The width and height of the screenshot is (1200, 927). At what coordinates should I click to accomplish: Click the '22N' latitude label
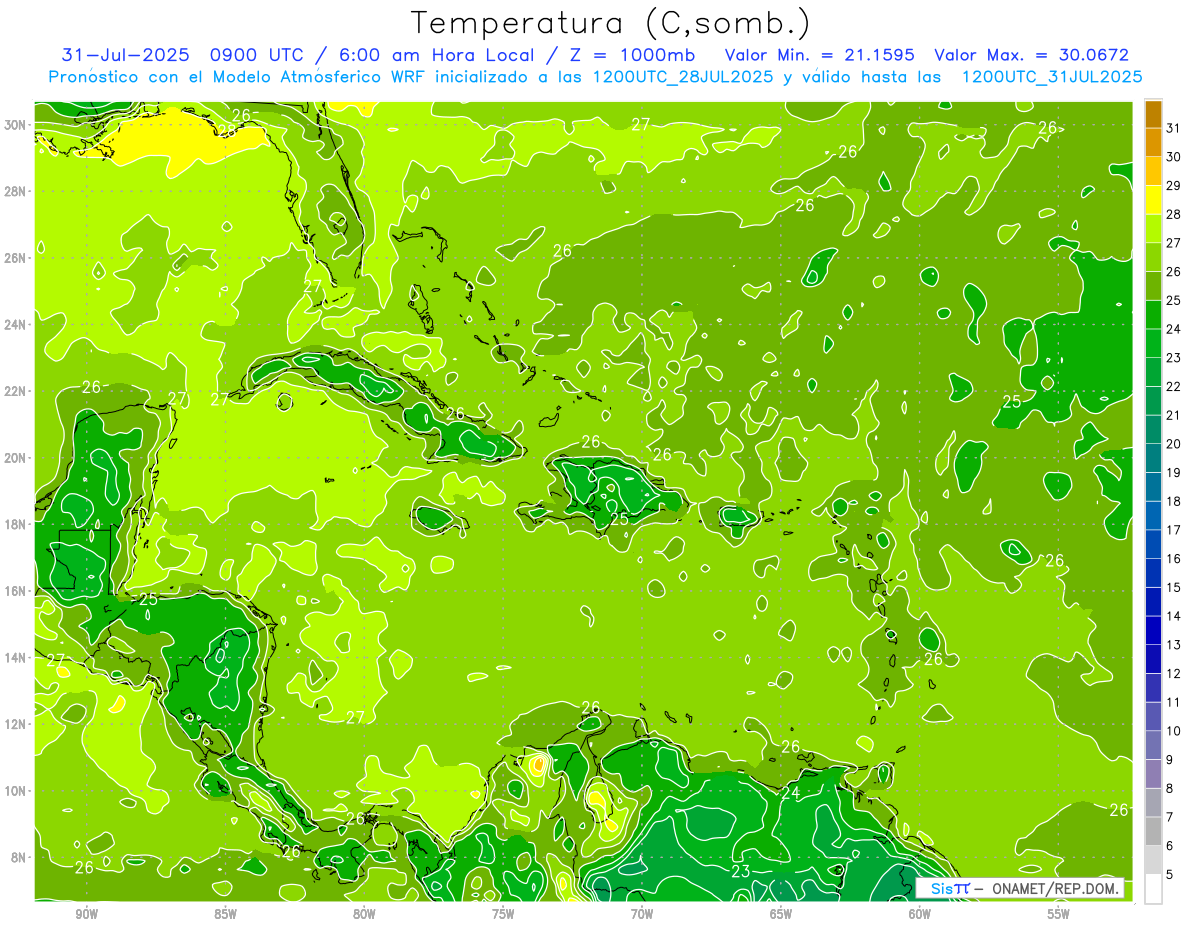15,391
